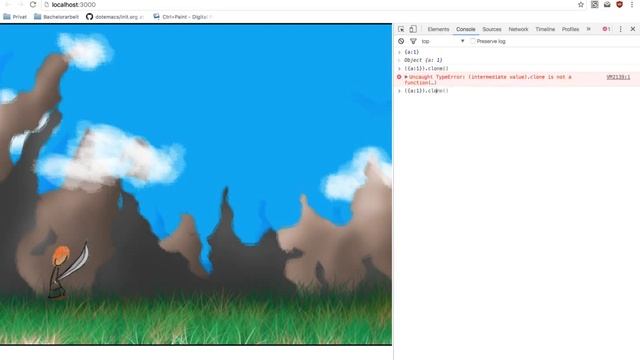Click the red shield extension icon

[x=619, y=4]
